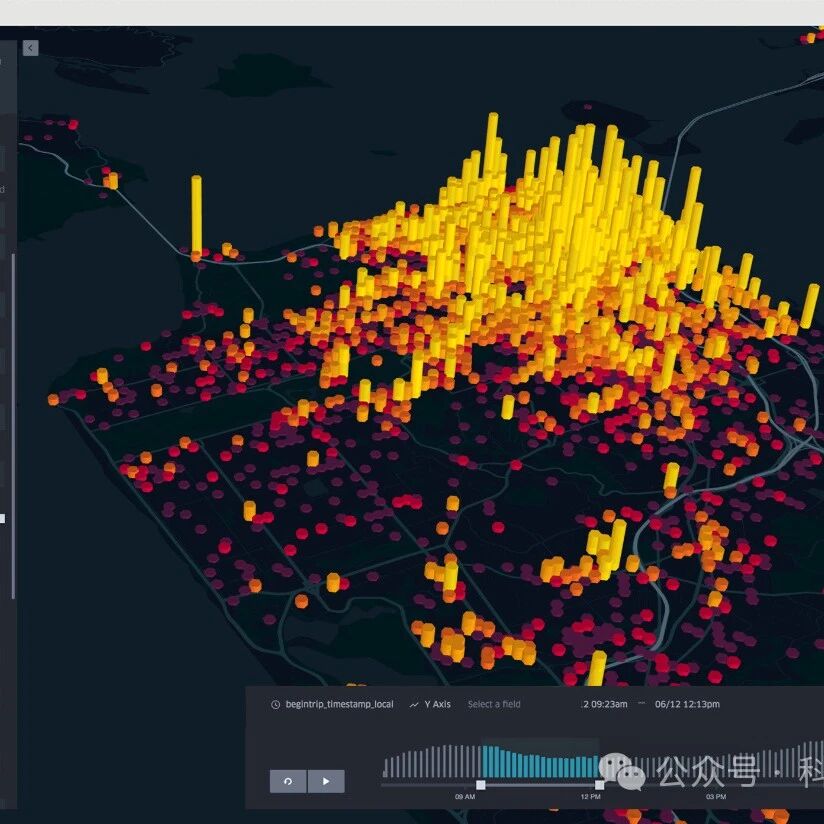Click the begintrip_timestamp_local filter name

(x=339, y=704)
